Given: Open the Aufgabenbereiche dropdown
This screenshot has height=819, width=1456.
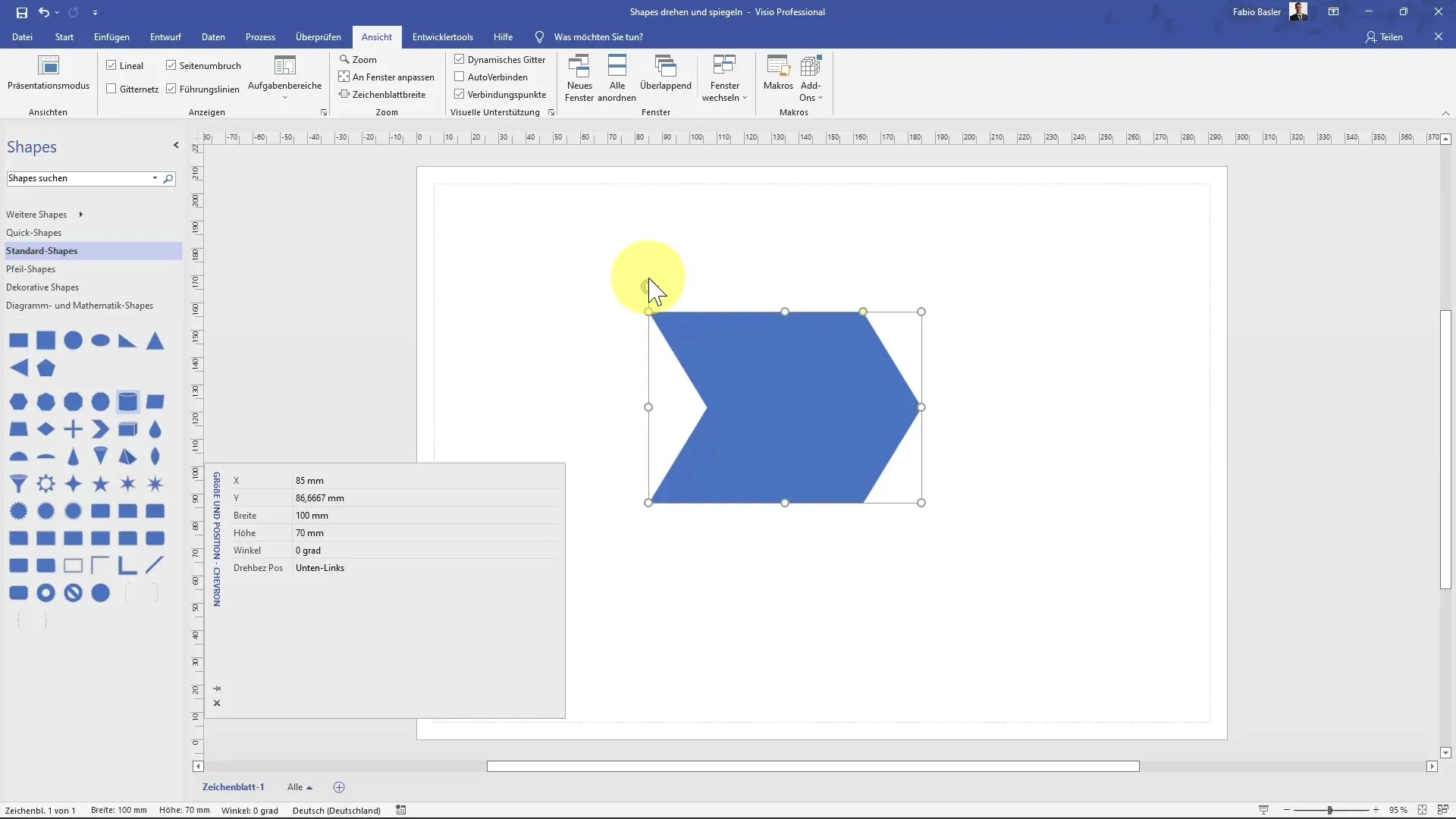Looking at the screenshot, I should pyautogui.click(x=285, y=77).
